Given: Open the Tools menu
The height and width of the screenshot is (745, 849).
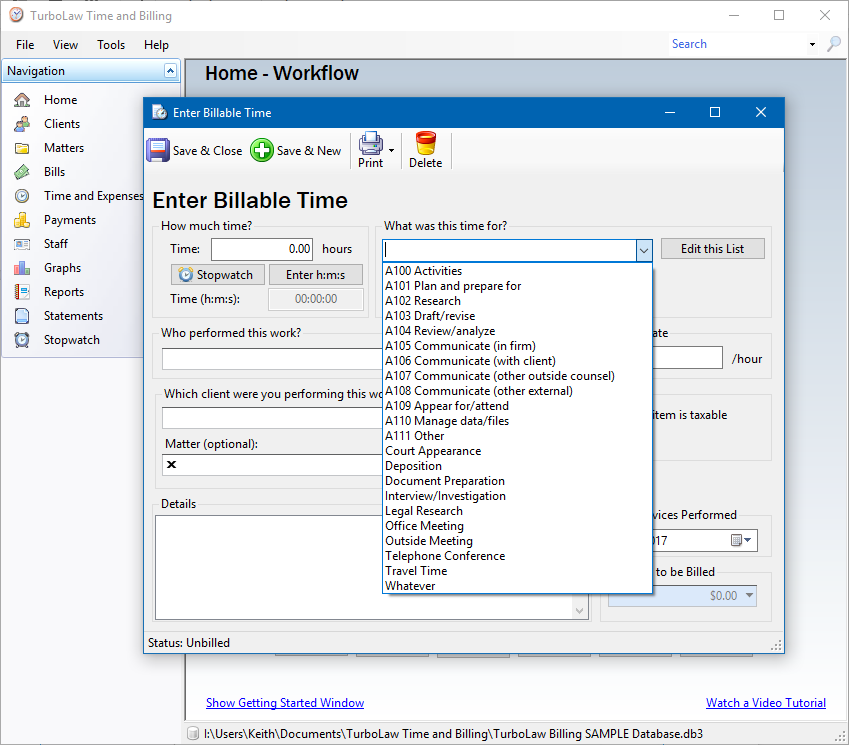Looking at the screenshot, I should (111, 45).
